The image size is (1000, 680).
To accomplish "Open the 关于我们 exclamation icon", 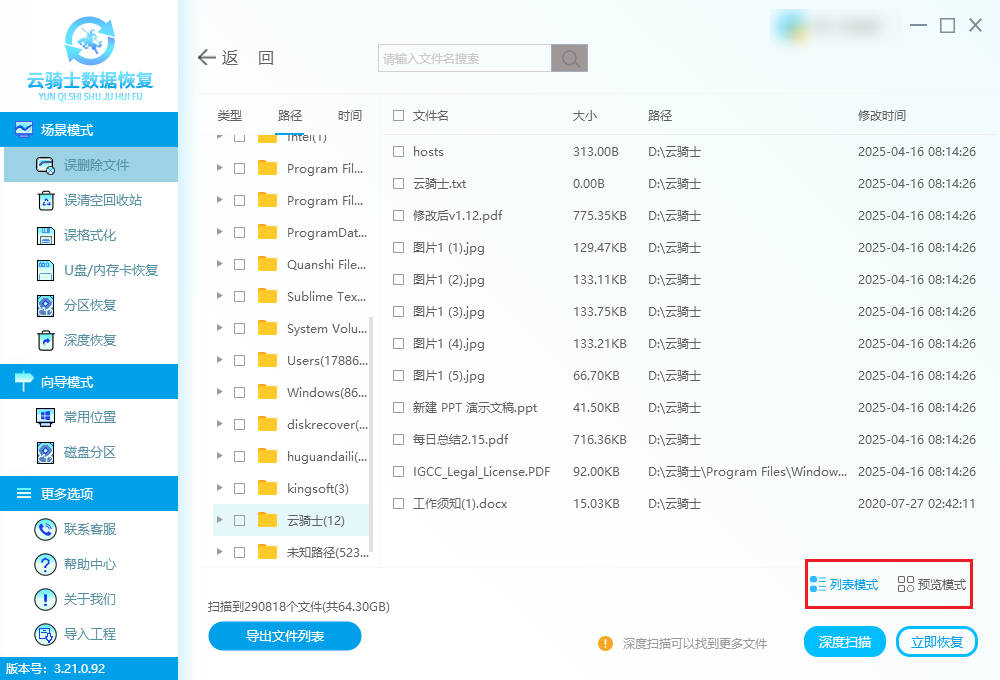I will (x=45, y=599).
